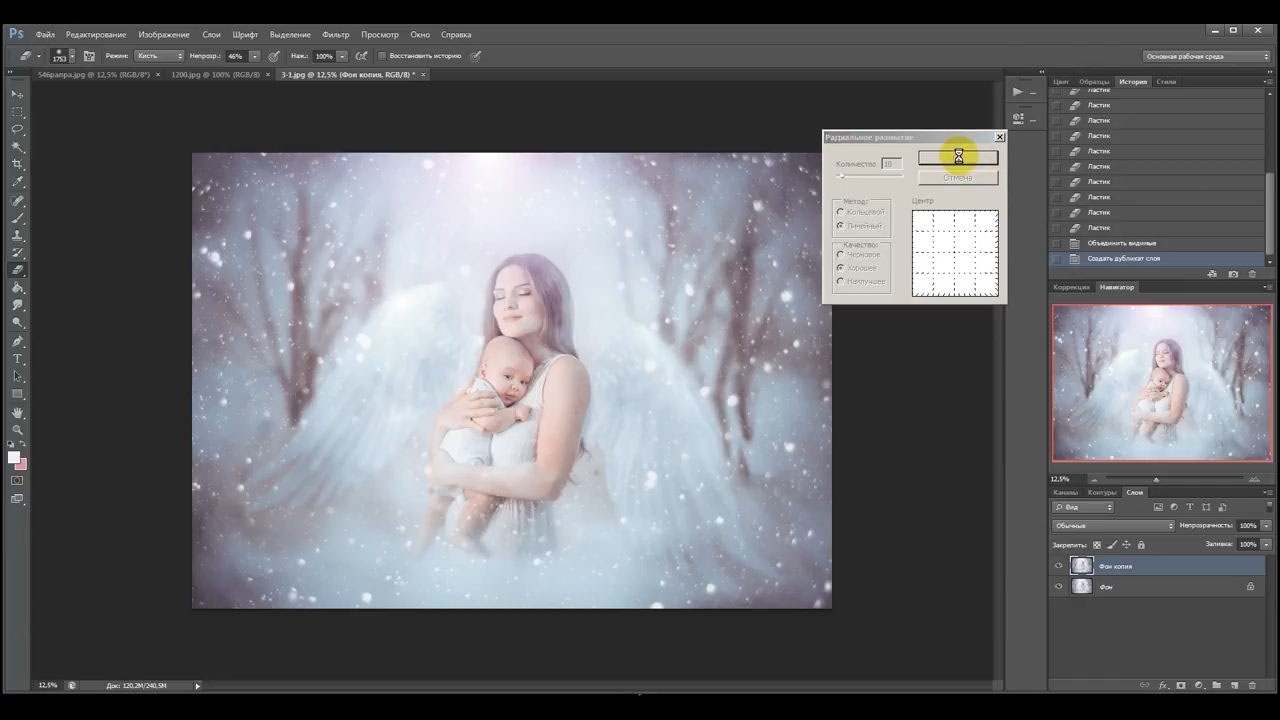Switch to the 'Каналы' panel tab
Viewport: 1280px width, 720px height.
pos(1065,492)
